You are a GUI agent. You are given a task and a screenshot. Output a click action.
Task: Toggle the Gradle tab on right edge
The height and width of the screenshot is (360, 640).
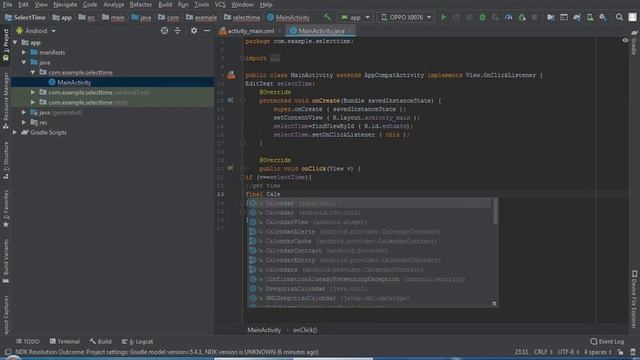coord(634,42)
